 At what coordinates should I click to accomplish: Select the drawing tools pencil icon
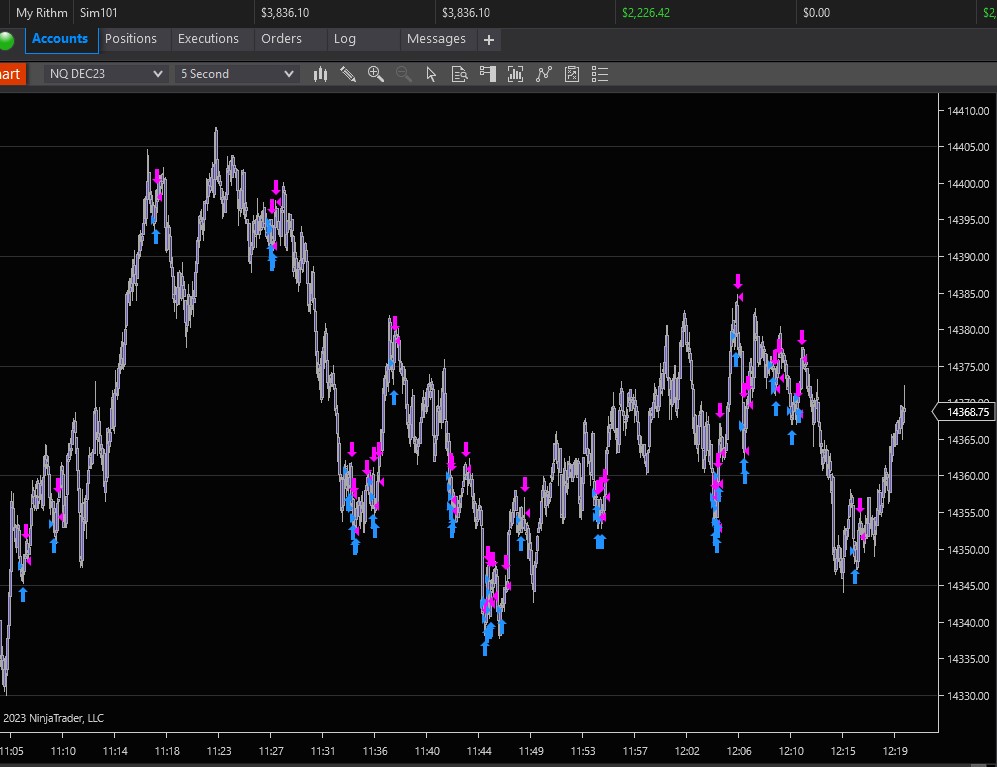[x=348, y=74]
